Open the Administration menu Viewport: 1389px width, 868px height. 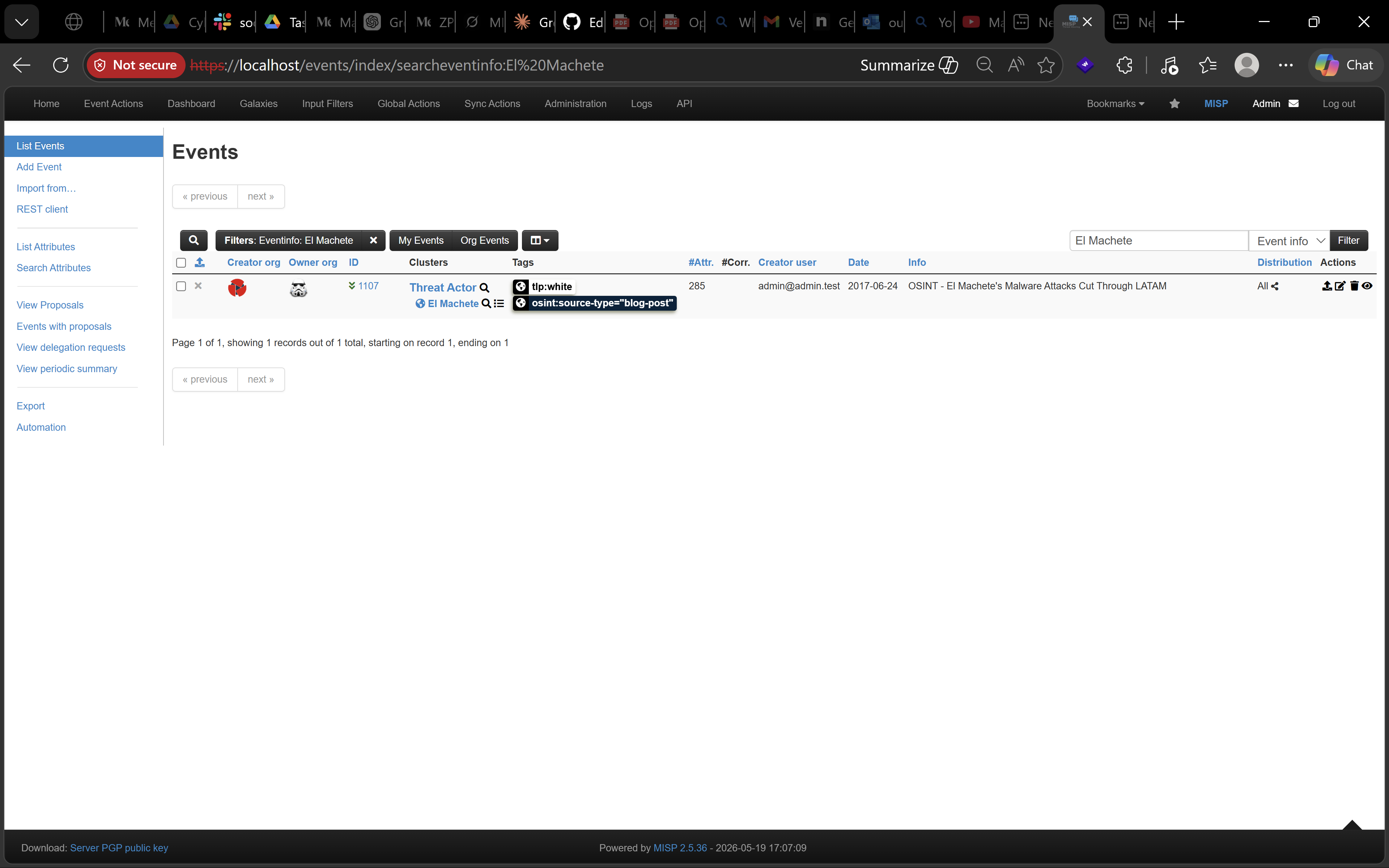575,103
